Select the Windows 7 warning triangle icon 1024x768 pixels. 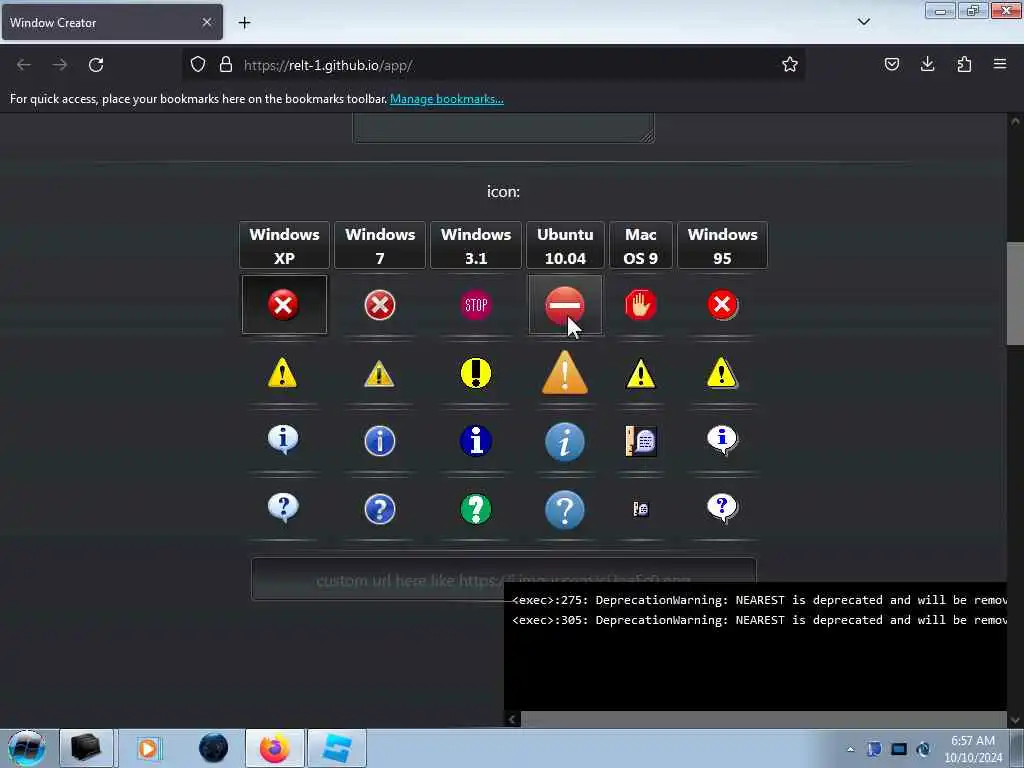point(379,374)
